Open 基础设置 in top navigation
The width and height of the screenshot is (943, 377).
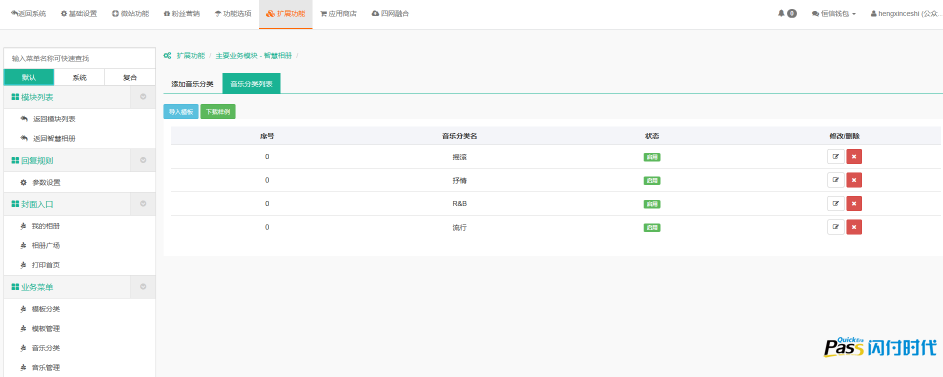79,13
